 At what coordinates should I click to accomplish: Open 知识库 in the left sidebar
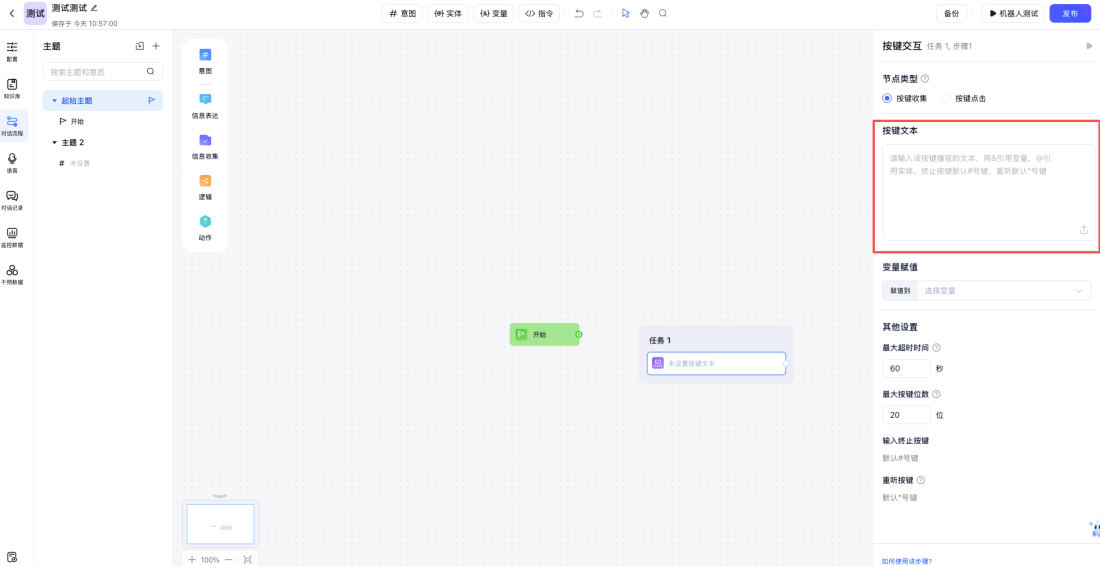pos(12,88)
